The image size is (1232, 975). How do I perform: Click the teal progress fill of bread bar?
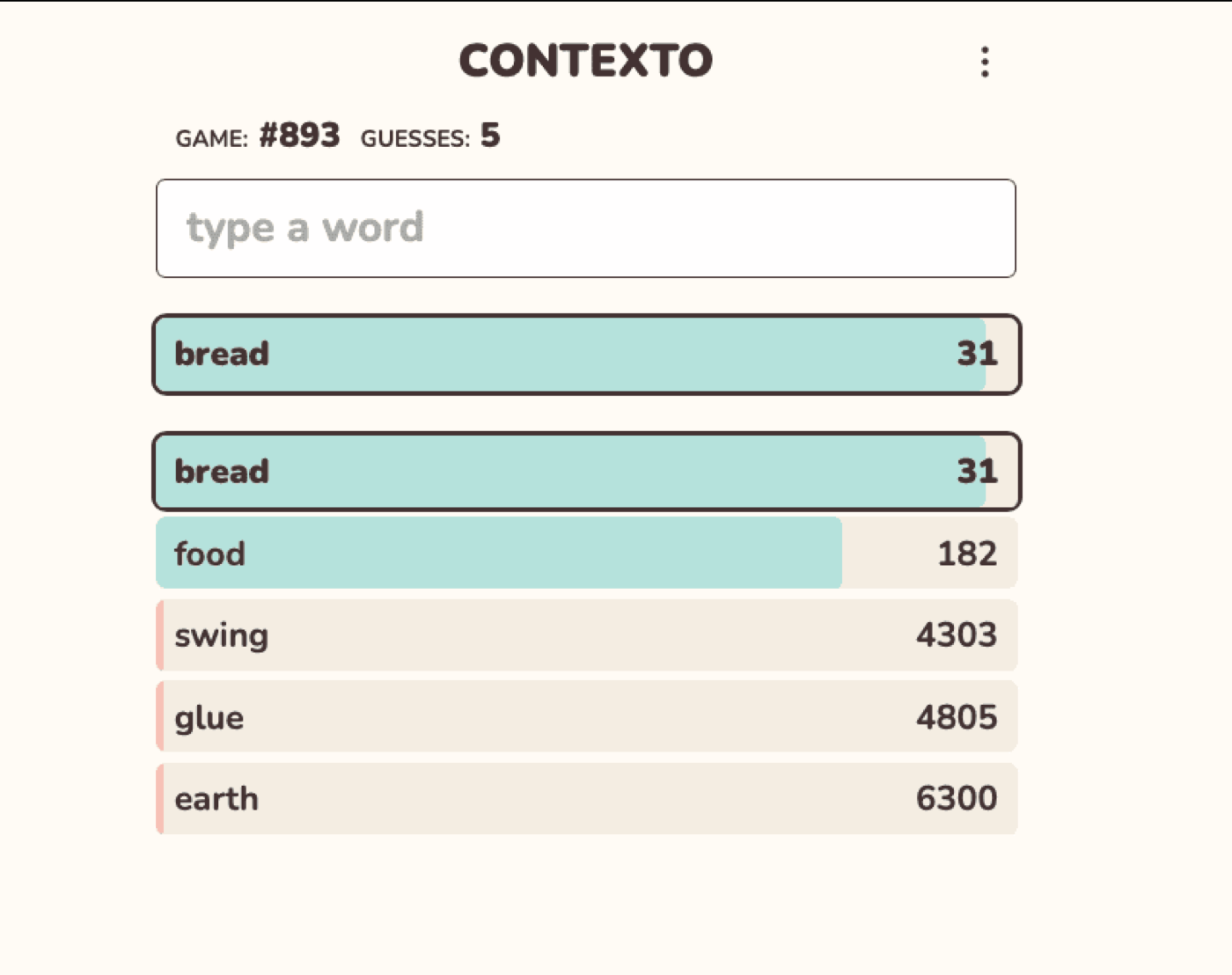pyautogui.click(x=528, y=354)
